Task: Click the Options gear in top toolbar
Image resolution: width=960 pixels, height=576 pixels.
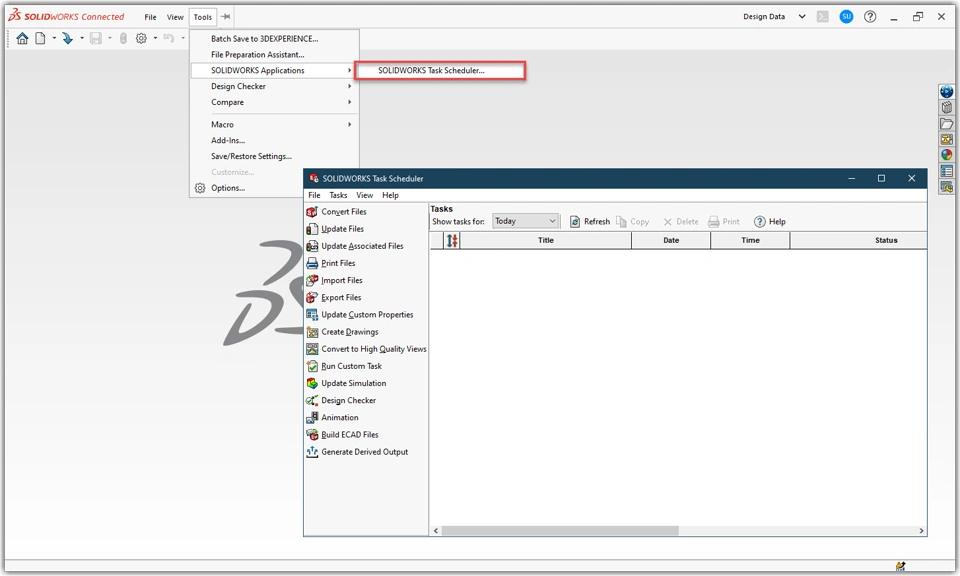Action: click(x=141, y=39)
